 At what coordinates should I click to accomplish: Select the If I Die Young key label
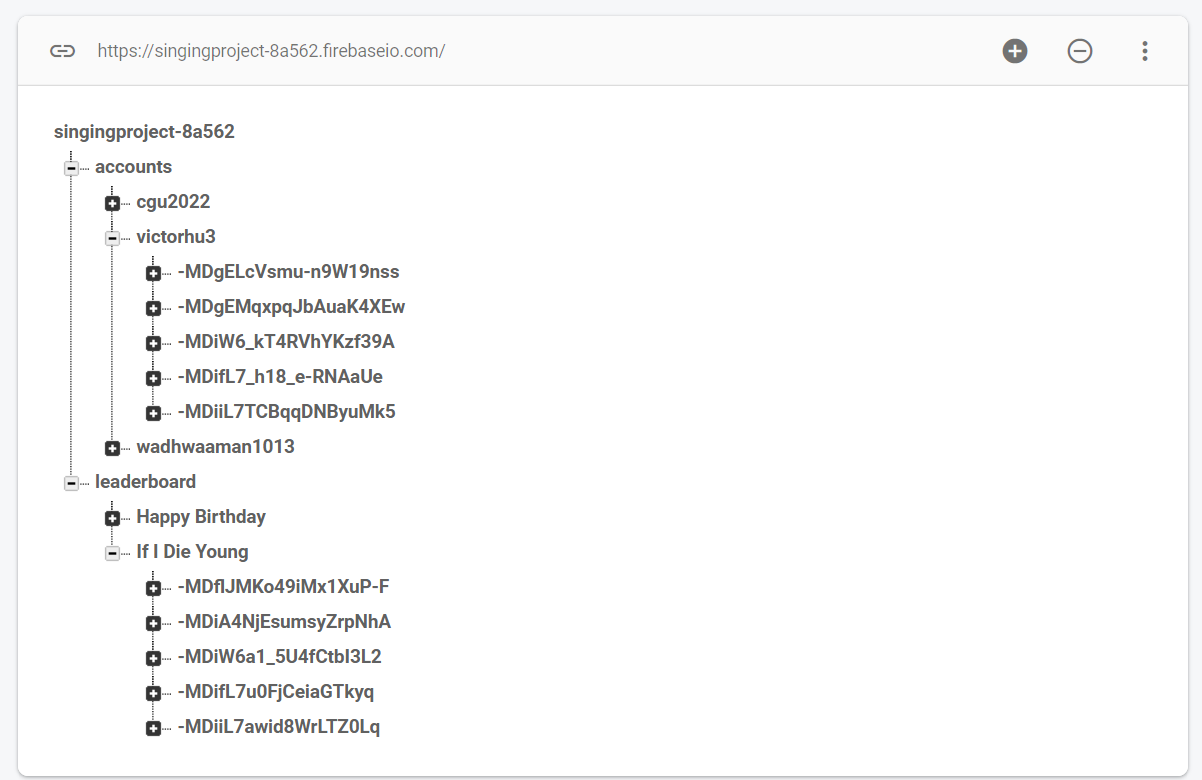pos(193,552)
